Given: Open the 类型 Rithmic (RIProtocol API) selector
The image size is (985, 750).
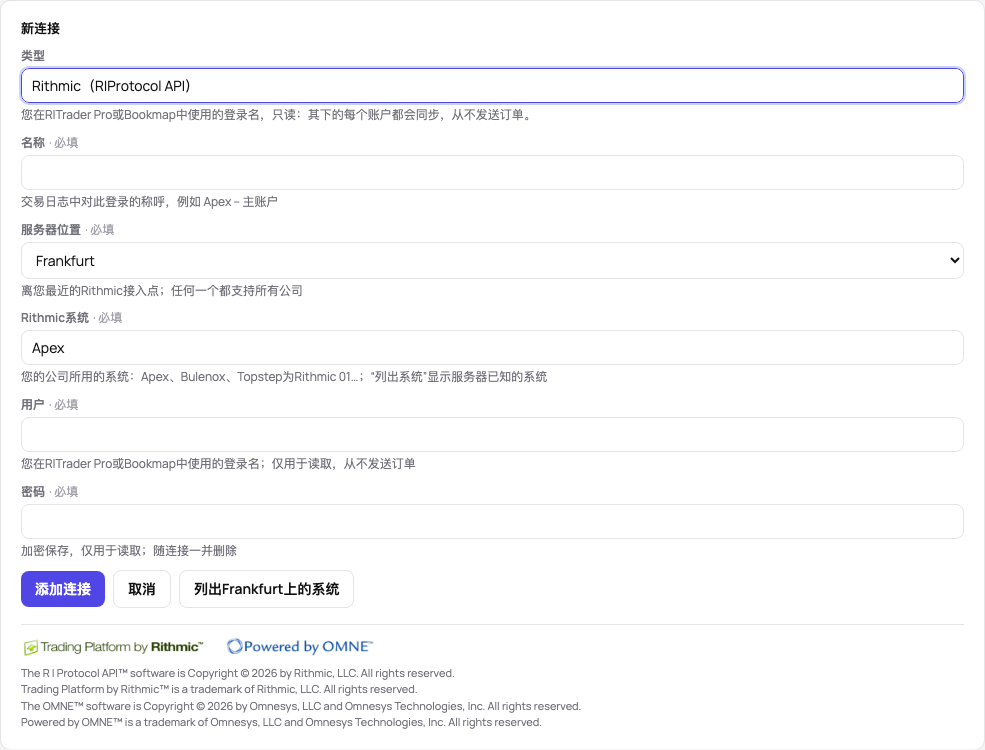Looking at the screenshot, I should click(x=492, y=85).
